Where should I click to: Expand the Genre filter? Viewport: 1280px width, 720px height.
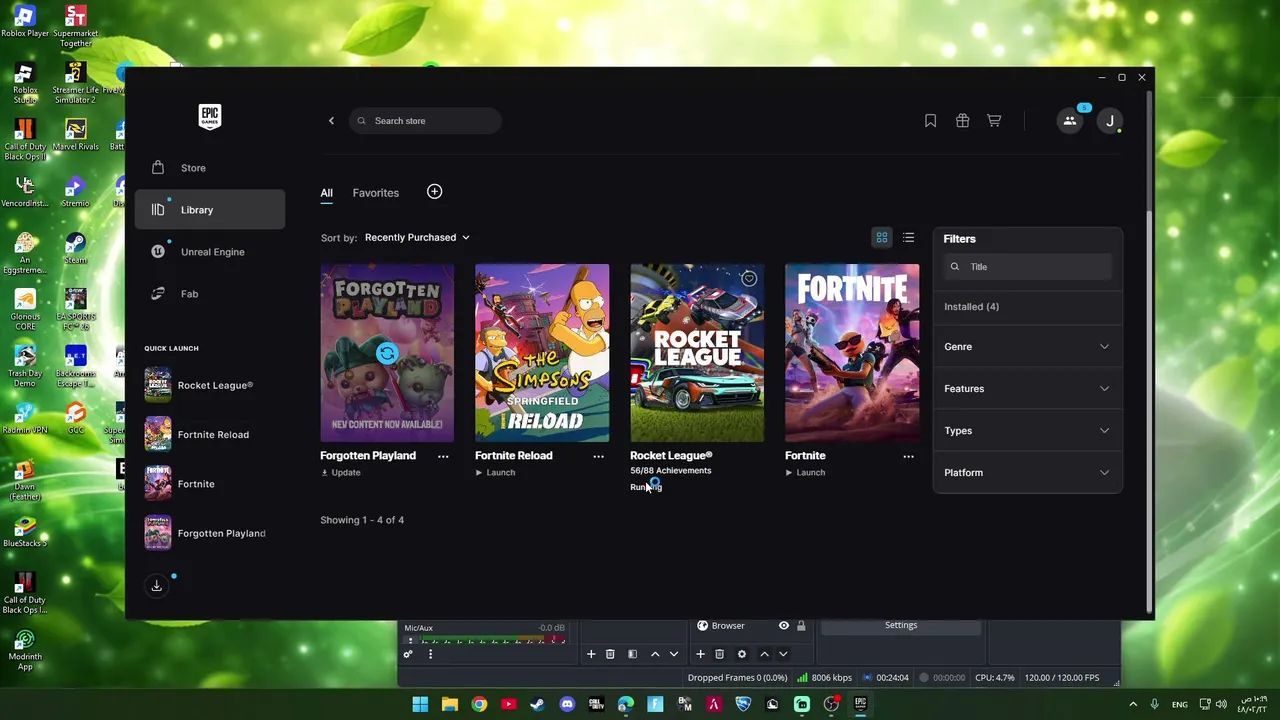1028,347
